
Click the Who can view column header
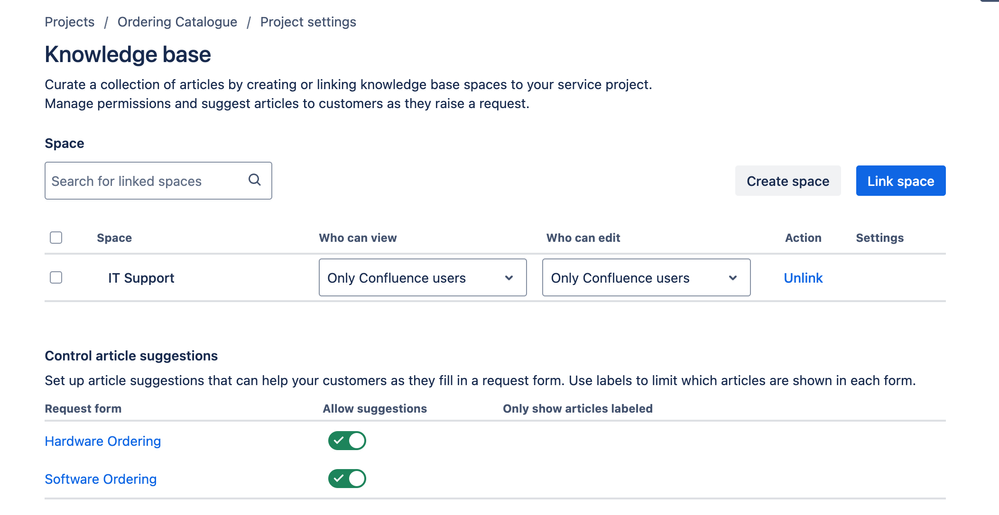pos(358,238)
